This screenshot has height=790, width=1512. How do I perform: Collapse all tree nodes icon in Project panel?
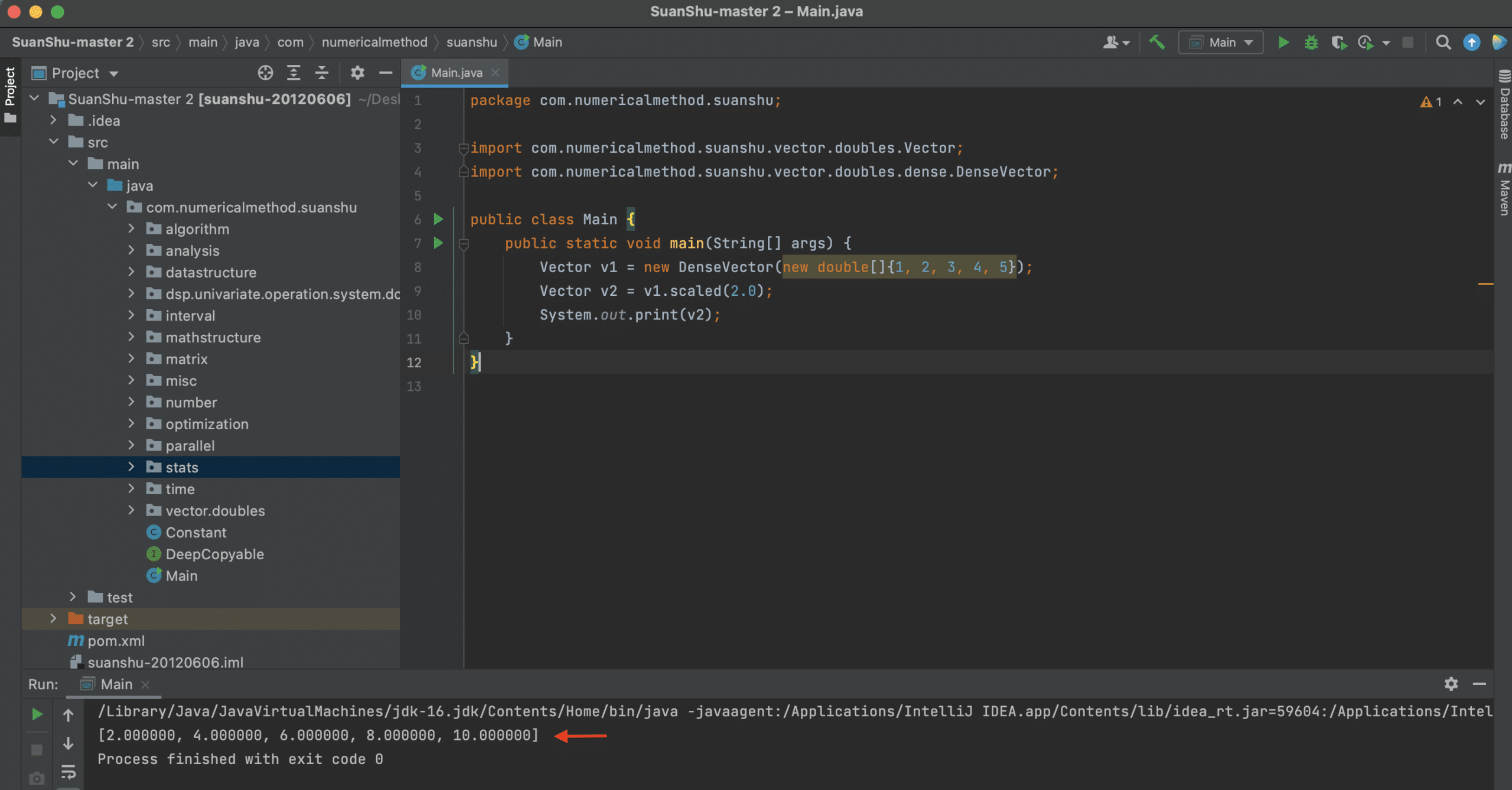point(322,73)
